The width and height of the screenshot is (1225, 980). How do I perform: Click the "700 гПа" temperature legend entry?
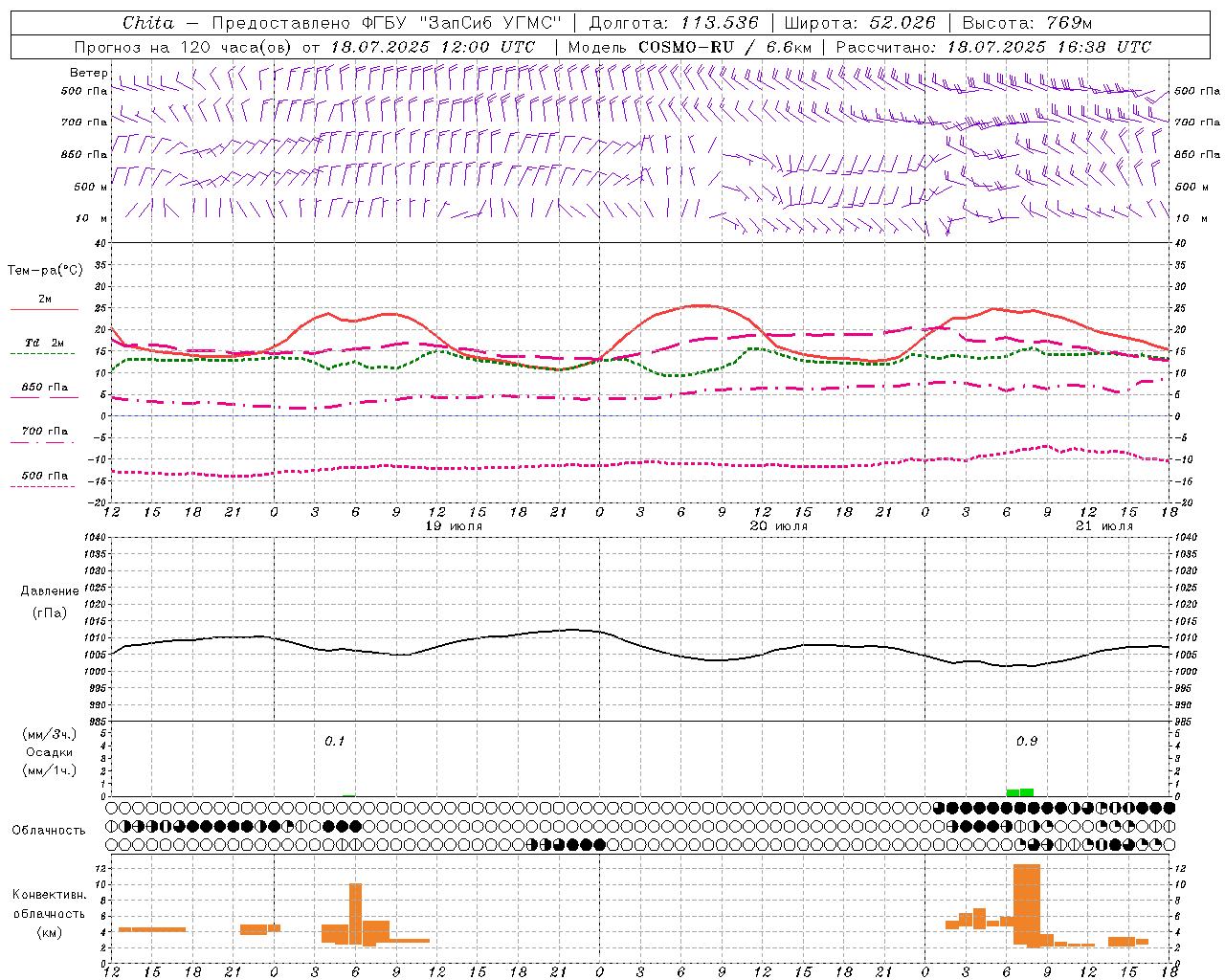(45, 432)
